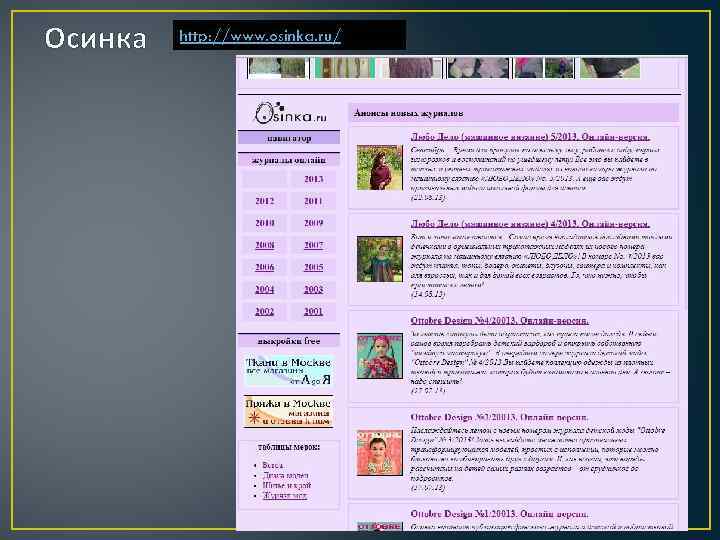
Task: Click the last photo in top gallery strip
Action: point(610,68)
